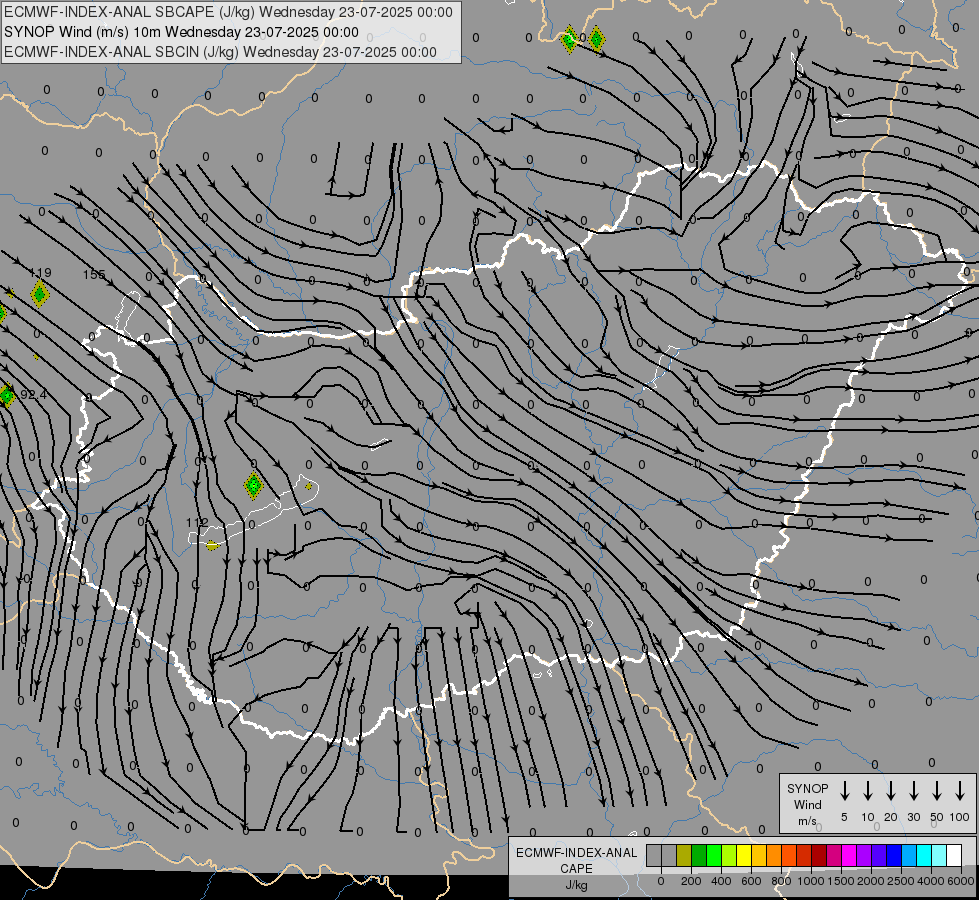Image resolution: width=979 pixels, height=900 pixels.
Task: Pick the olive swatch in CAPE colorbar
Action: tap(684, 855)
